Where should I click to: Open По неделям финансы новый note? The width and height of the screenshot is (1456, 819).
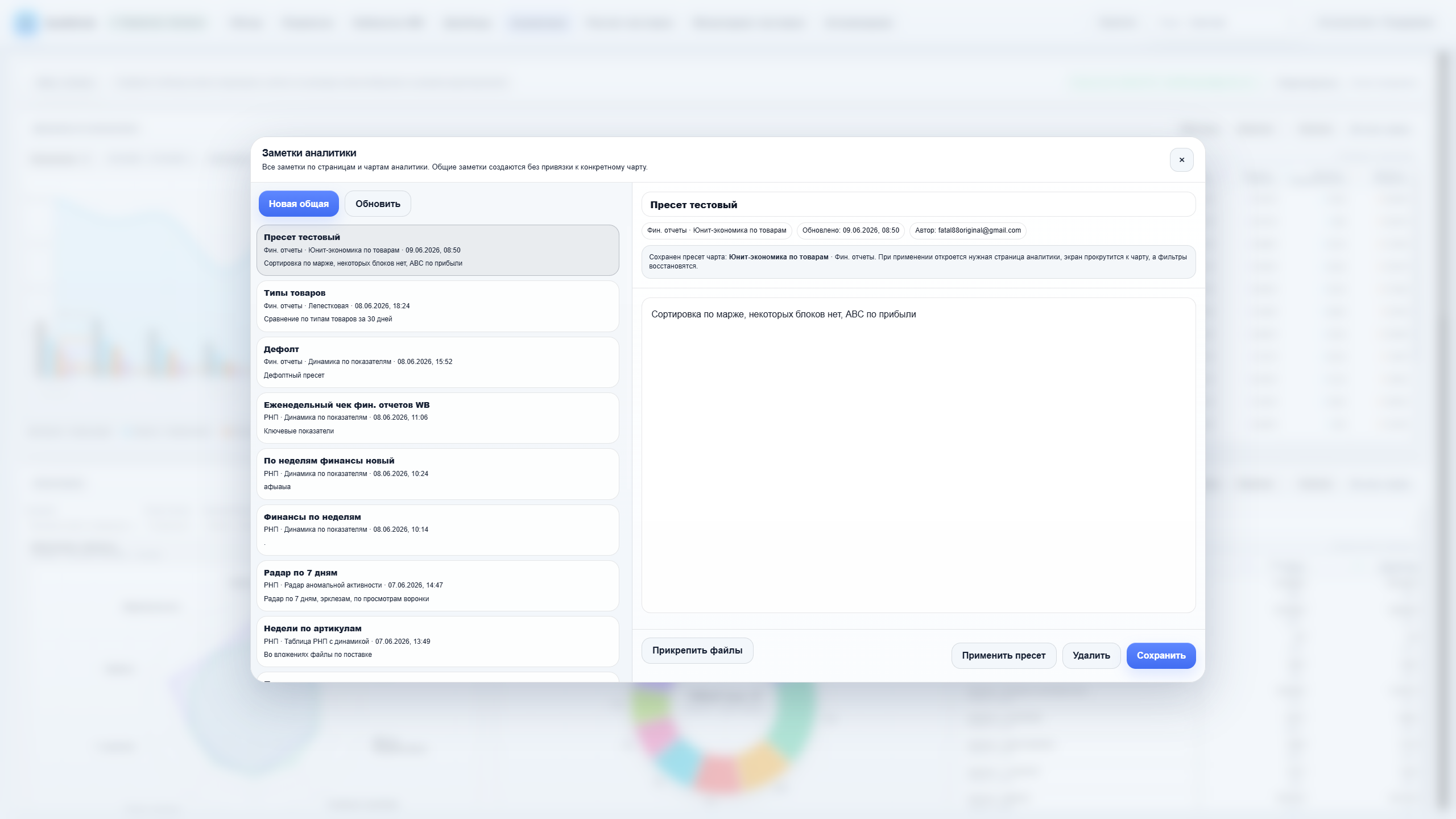437,474
